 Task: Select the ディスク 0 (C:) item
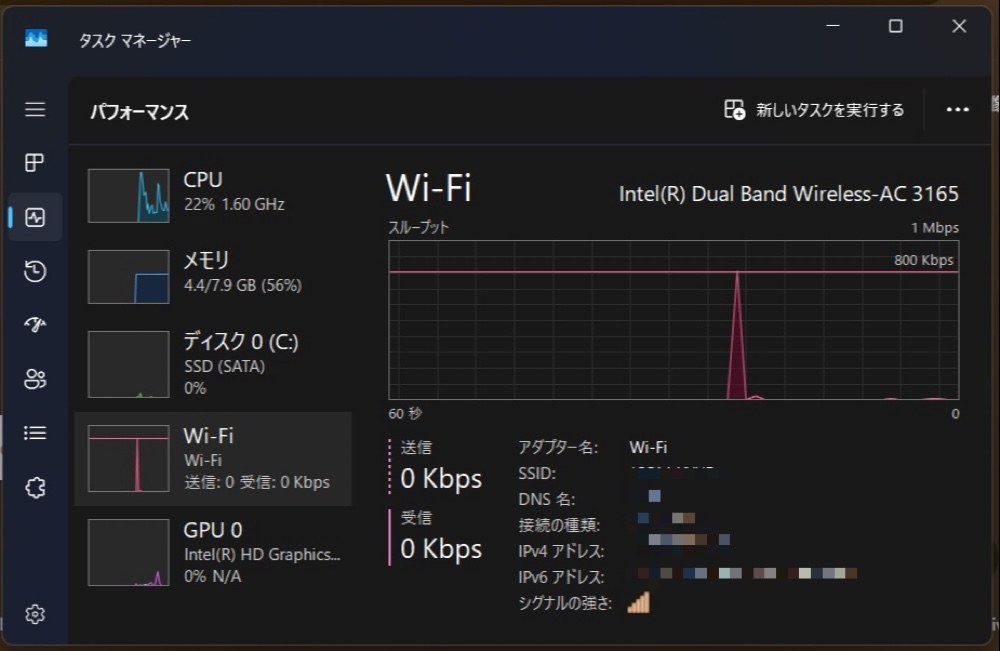pos(213,363)
